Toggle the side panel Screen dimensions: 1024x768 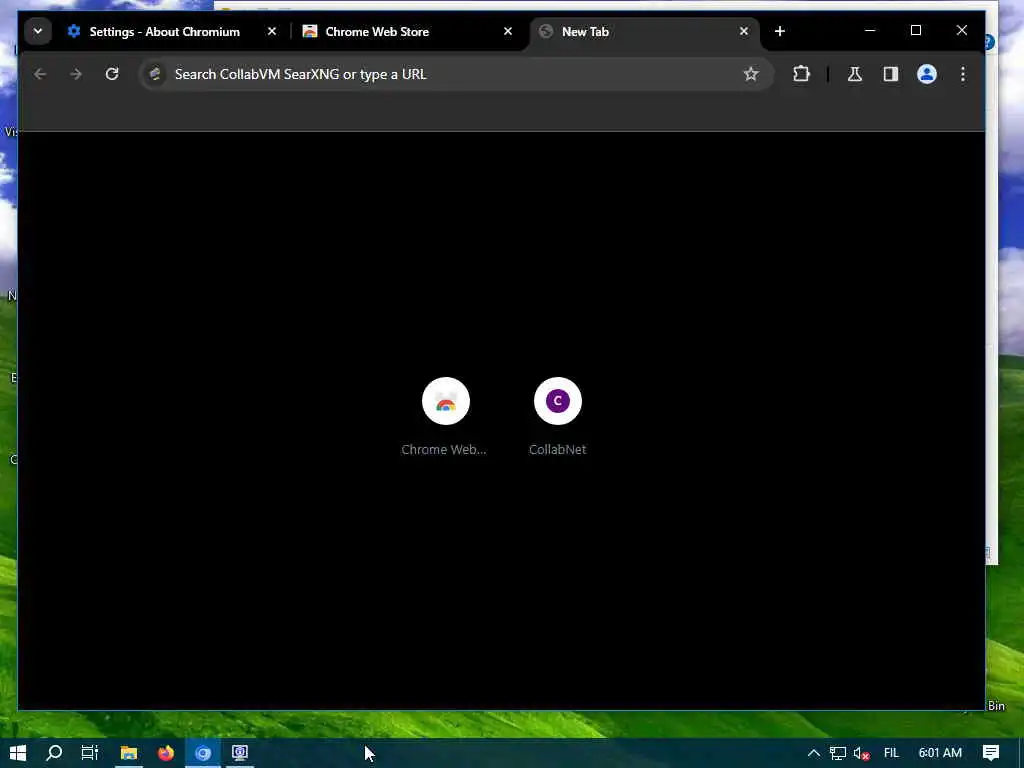pyautogui.click(x=891, y=74)
